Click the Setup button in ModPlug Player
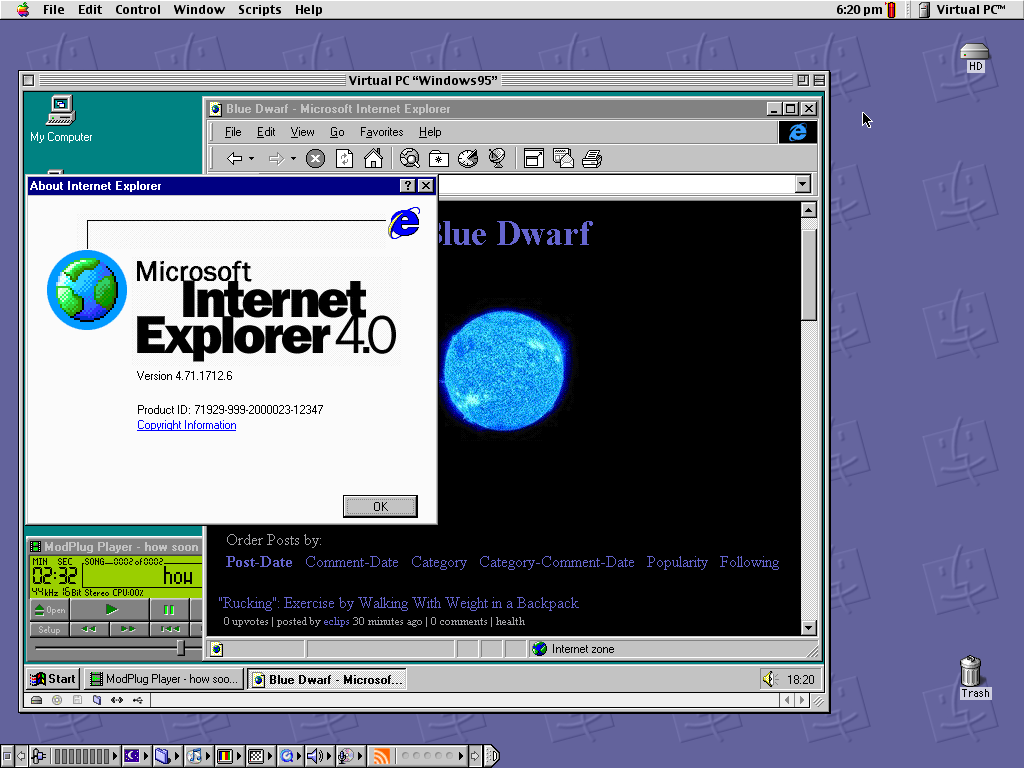 click(49, 630)
